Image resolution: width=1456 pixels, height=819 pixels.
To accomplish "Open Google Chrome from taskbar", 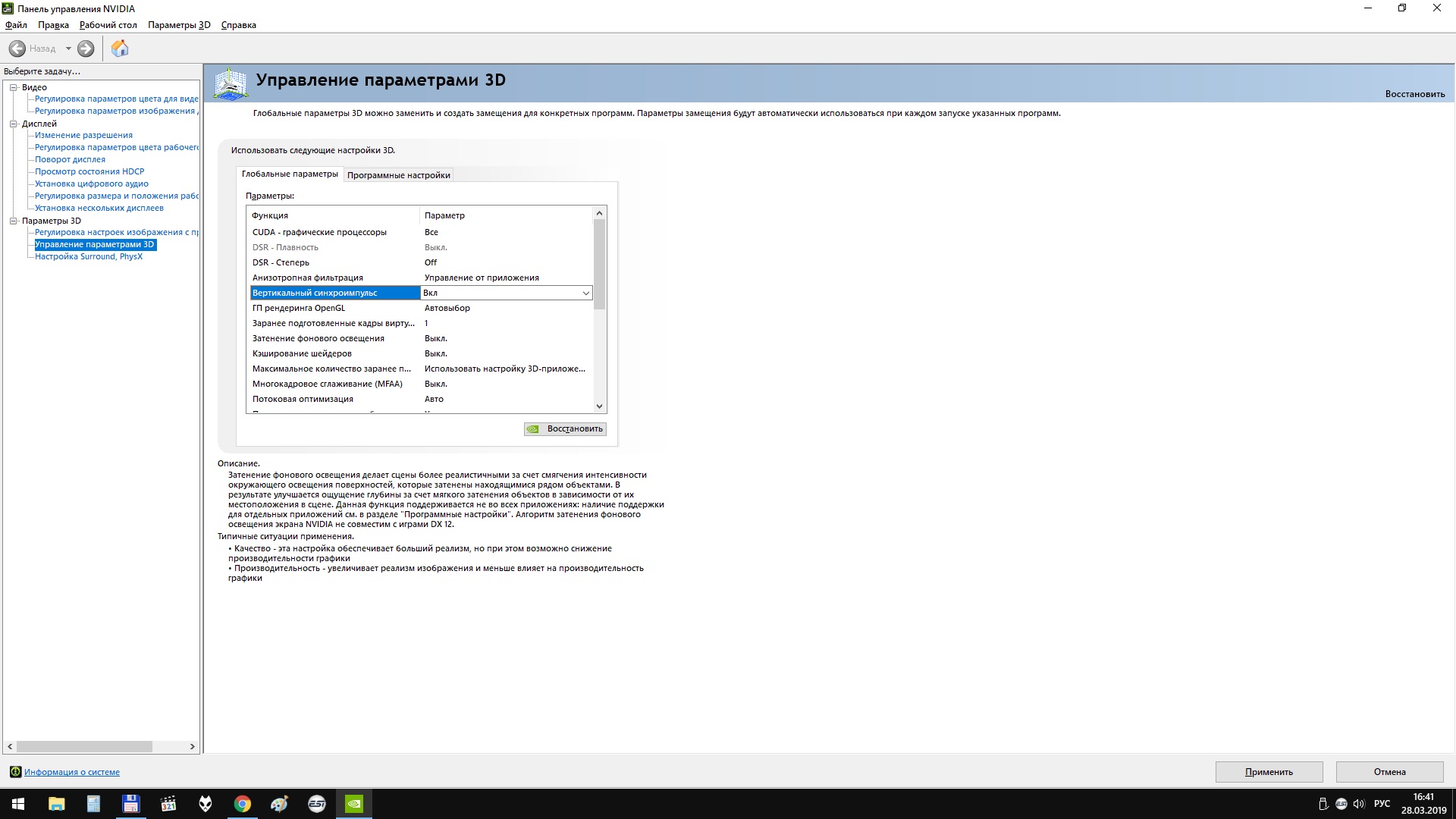I will (x=243, y=804).
